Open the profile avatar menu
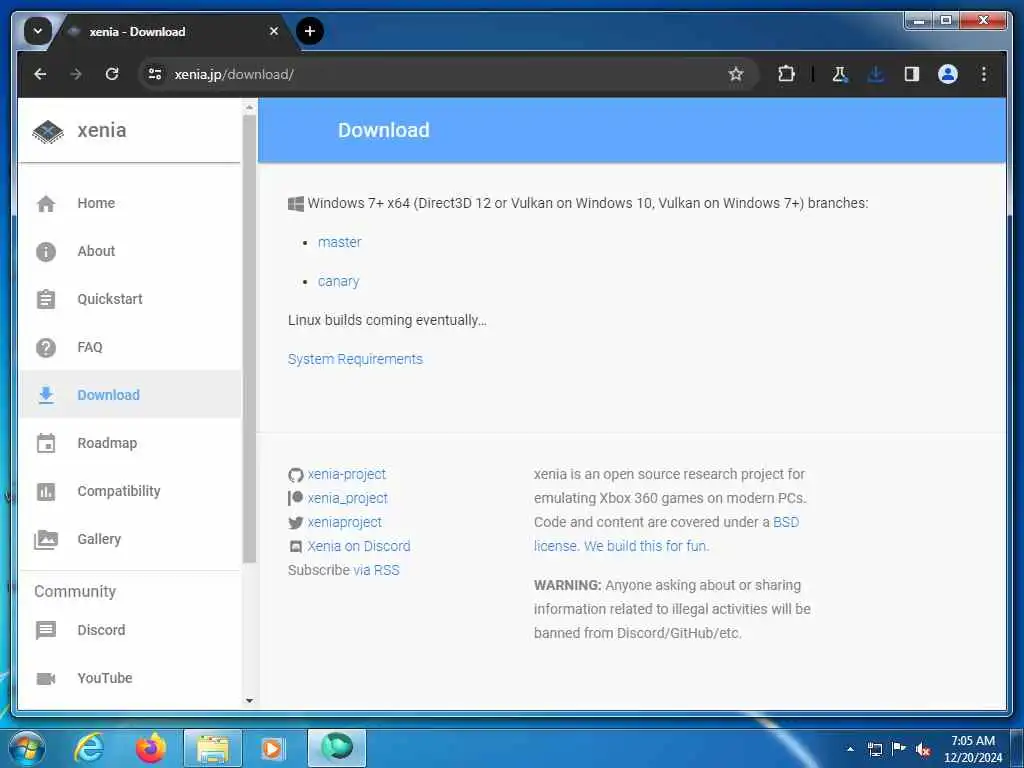The image size is (1024, 768). tap(948, 74)
